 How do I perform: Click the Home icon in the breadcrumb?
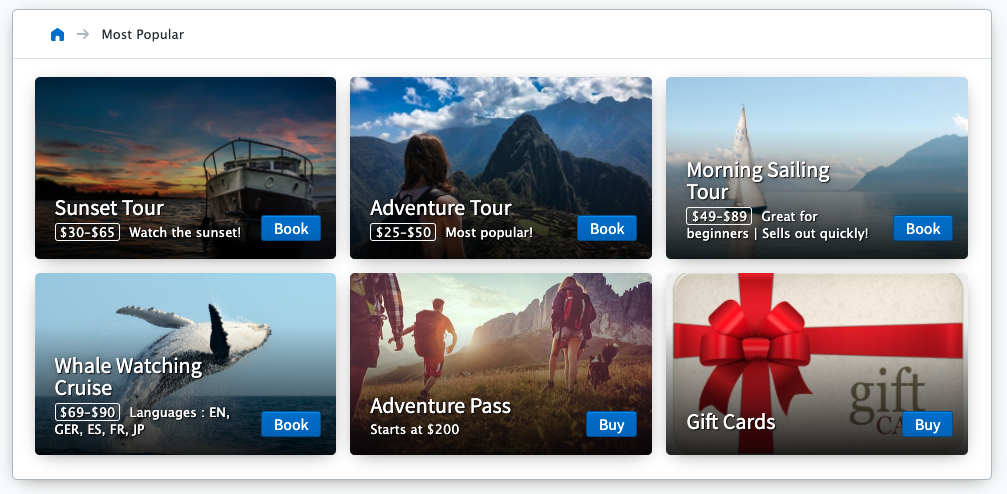[x=57, y=35]
